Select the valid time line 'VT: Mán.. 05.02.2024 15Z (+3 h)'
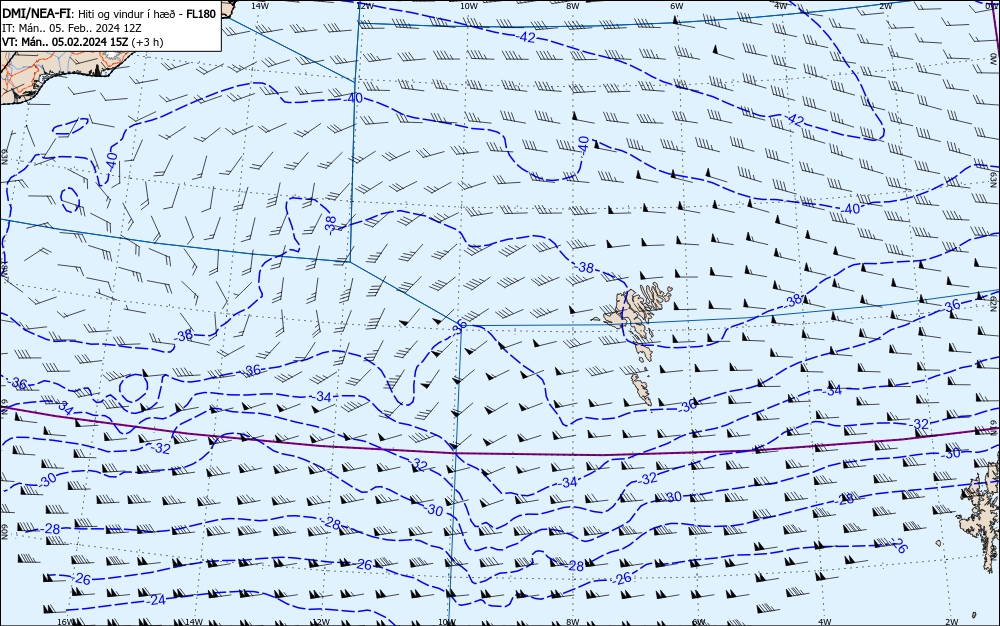 pyautogui.click(x=82, y=42)
